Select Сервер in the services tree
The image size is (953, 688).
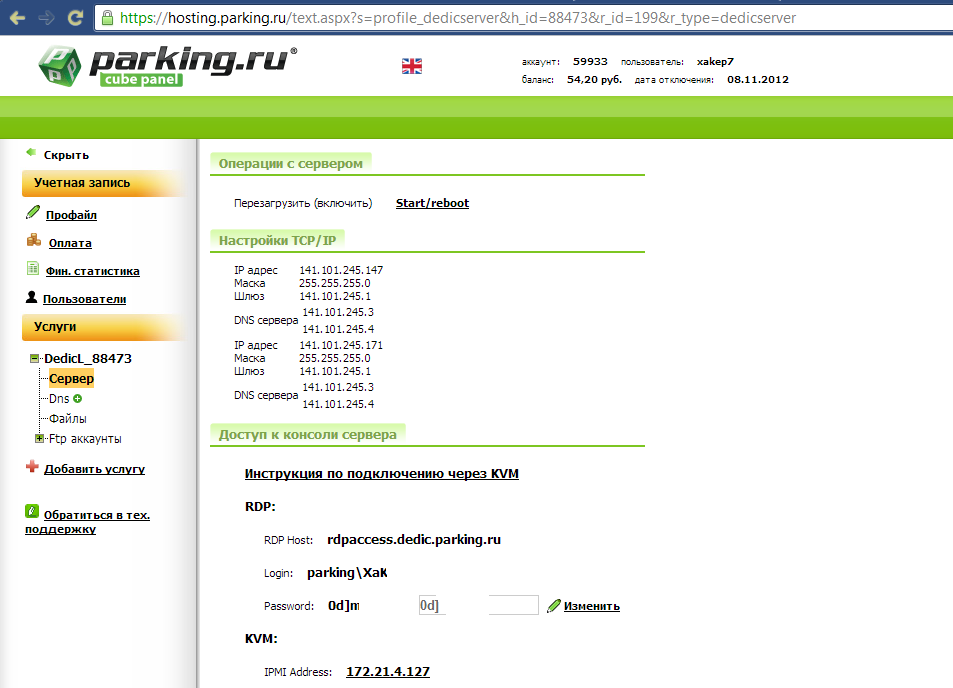[x=71, y=379]
